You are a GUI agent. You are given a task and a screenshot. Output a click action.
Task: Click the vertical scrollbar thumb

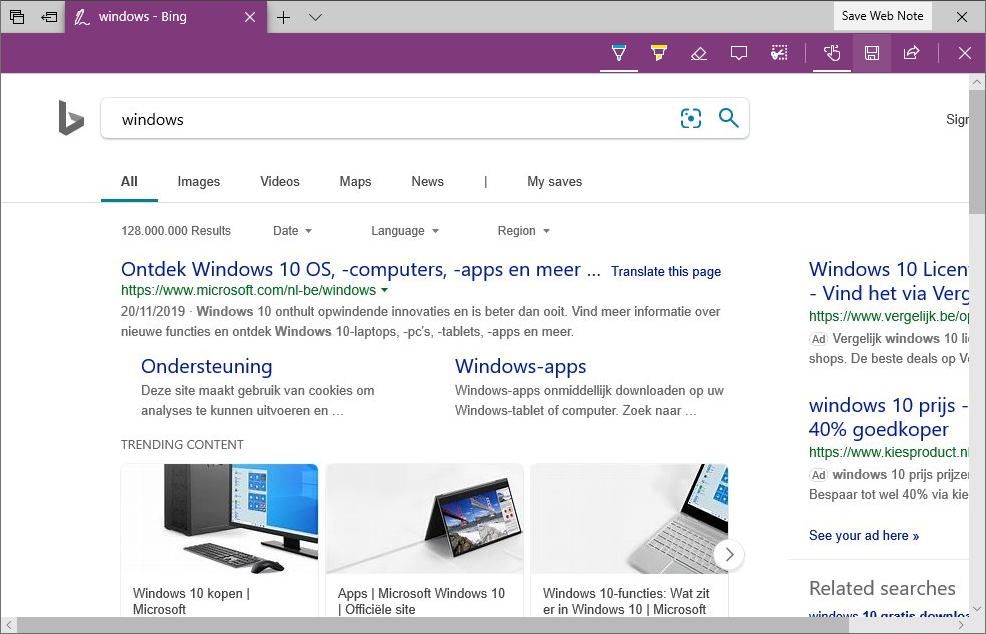[977, 151]
